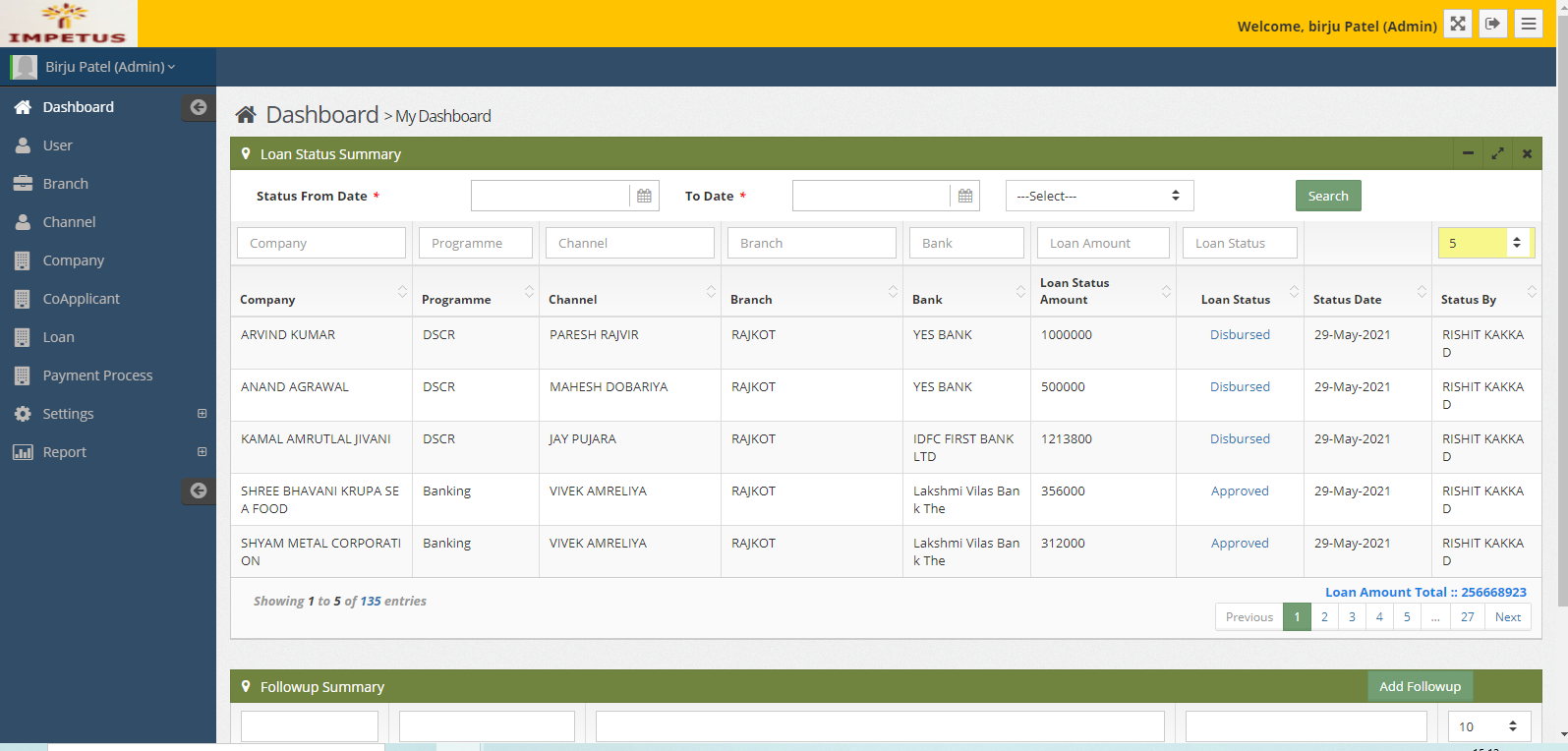Click the User person icon
Viewport: 1568px width, 751px height.
[x=23, y=145]
